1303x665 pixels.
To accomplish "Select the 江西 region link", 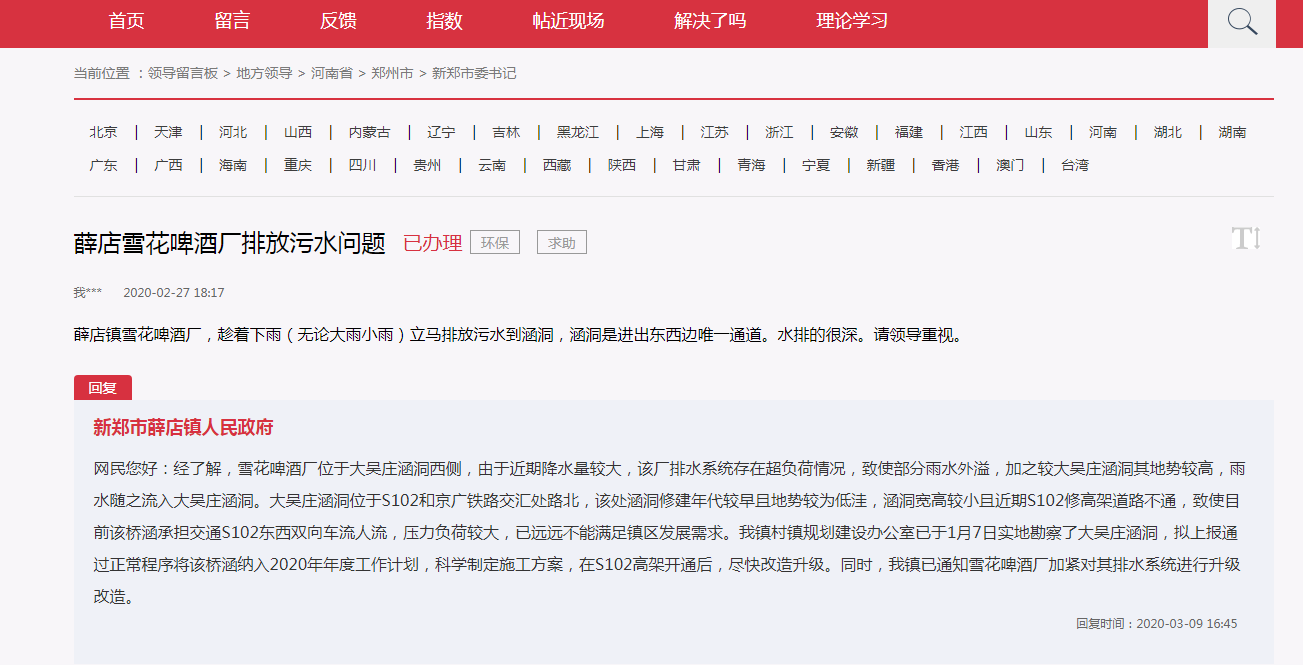I will [x=974, y=132].
